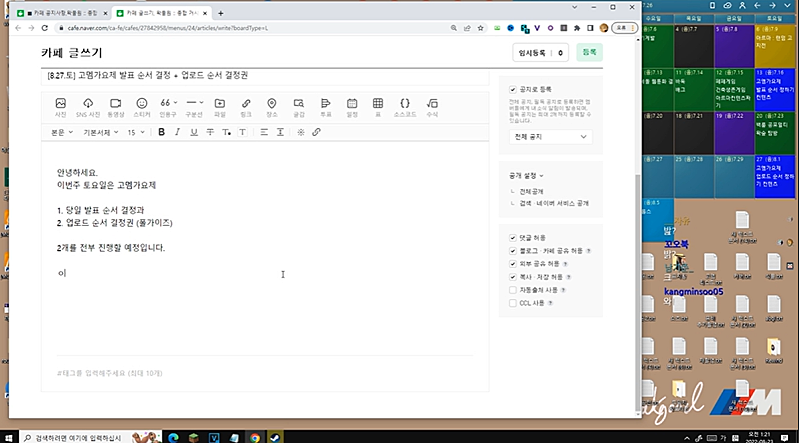Select the 카페 글쓰기 browser tab
The height and width of the screenshot is (443, 800).
tap(161, 13)
